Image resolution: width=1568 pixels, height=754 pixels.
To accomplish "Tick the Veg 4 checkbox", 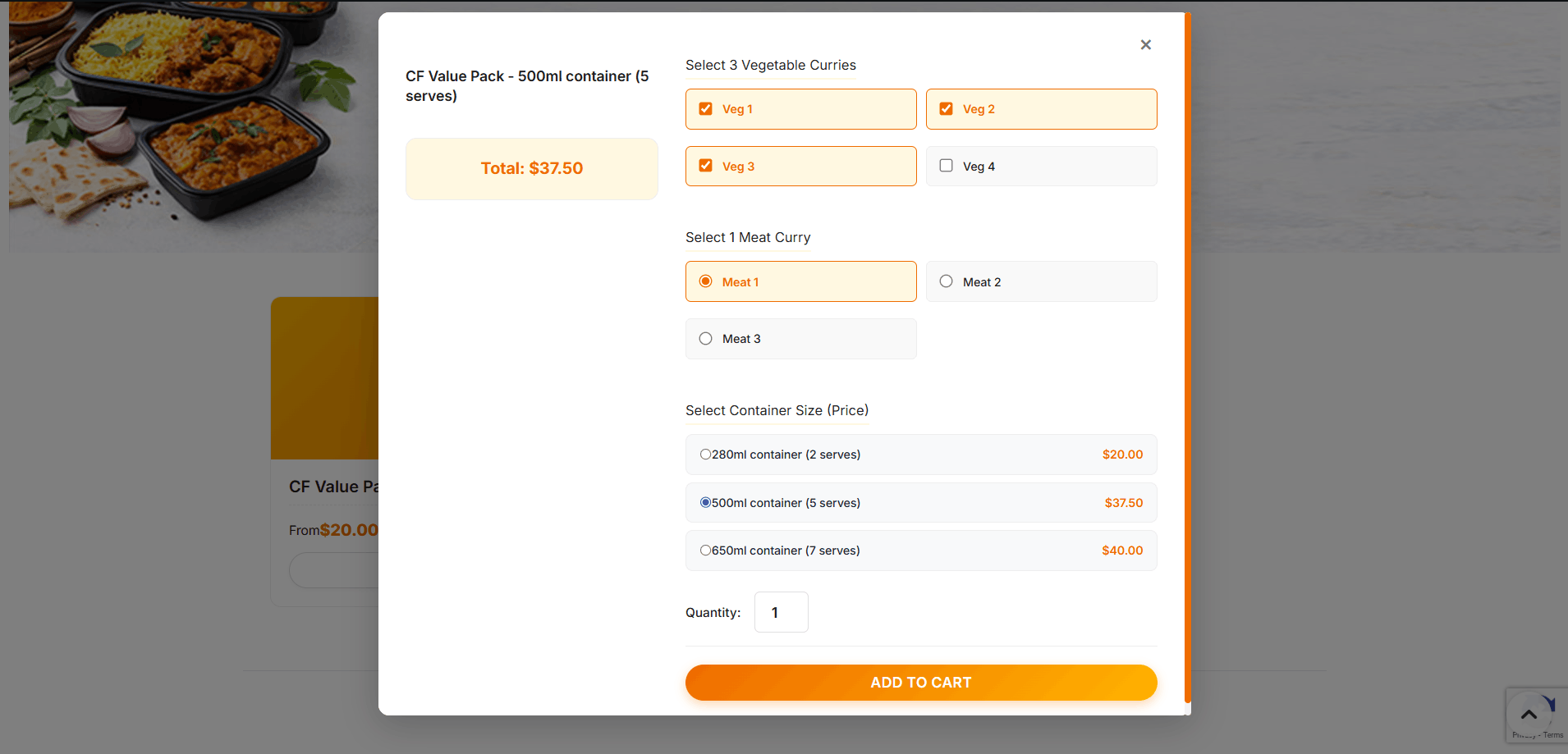I will pyautogui.click(x=946, y=166).
